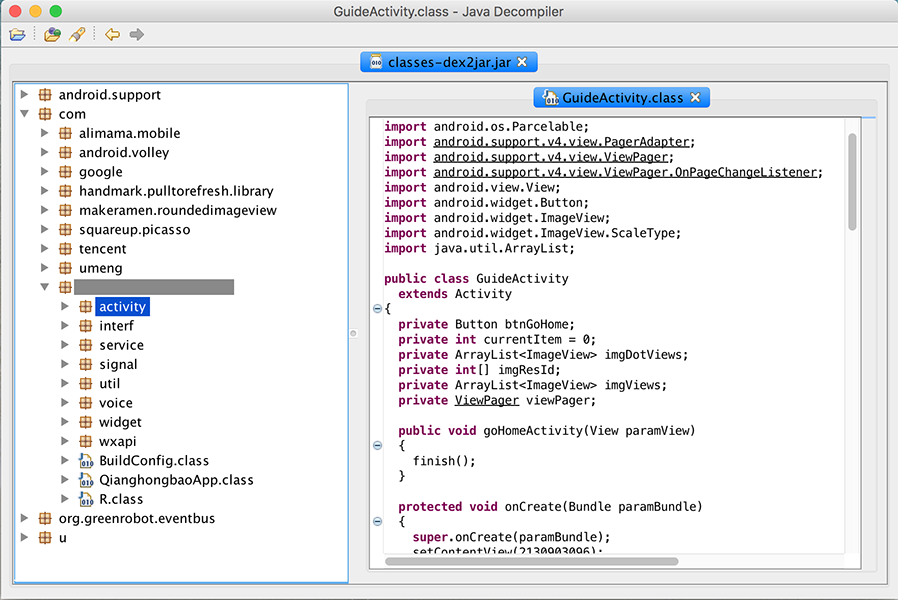The height and width of the screenshot is (600, 898).
Task: Go forward with the right arrow
Action: click(x=137, y=35)
